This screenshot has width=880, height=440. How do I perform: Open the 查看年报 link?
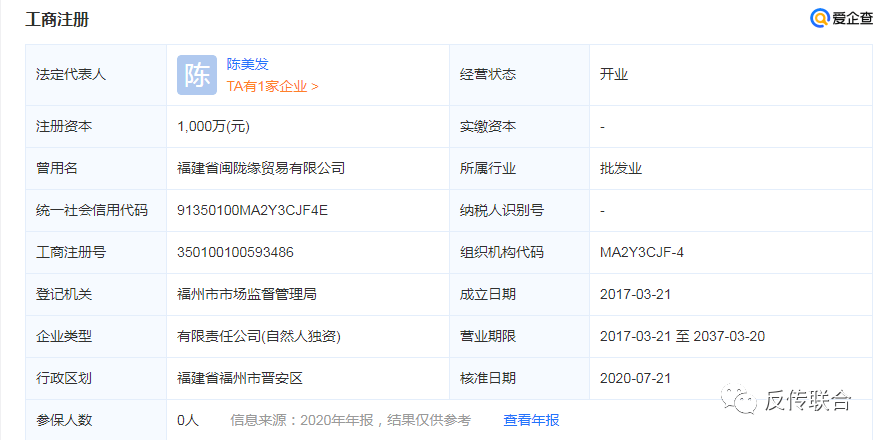pos(531,420)
